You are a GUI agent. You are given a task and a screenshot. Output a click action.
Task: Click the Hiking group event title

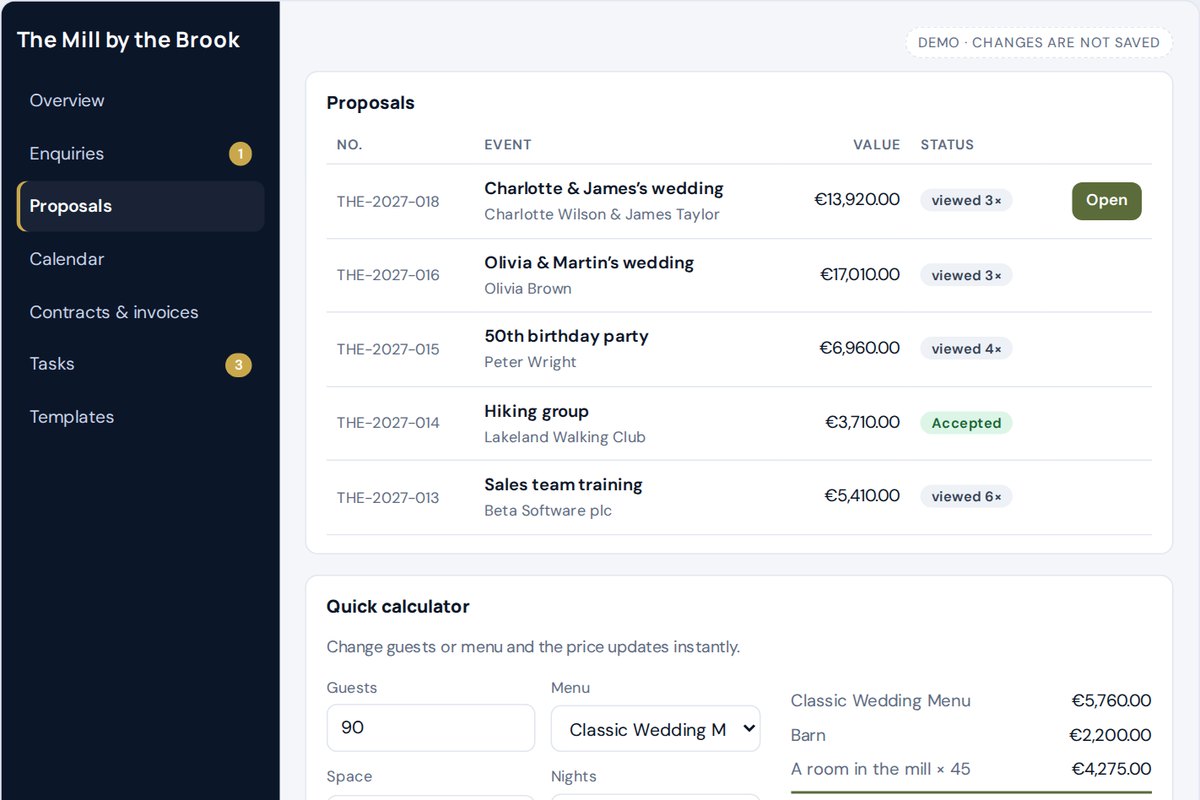point(536,411)
